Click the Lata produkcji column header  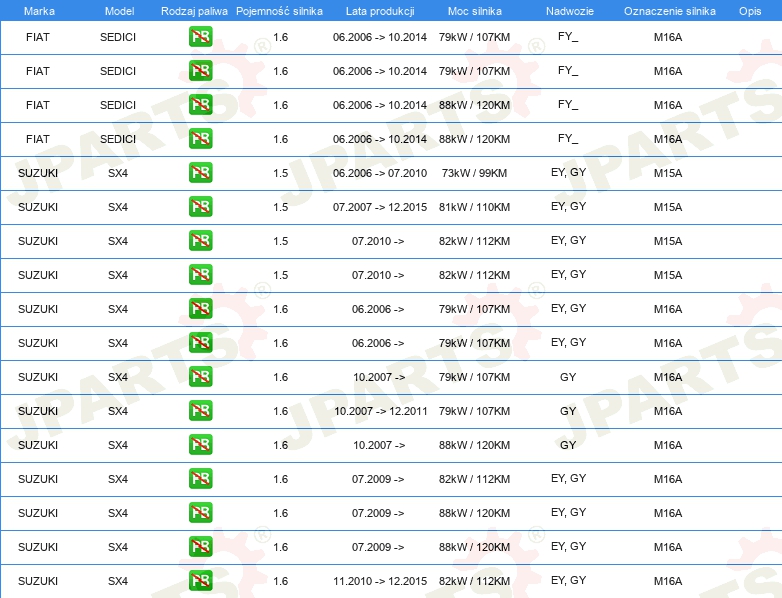tap(380, 11)
